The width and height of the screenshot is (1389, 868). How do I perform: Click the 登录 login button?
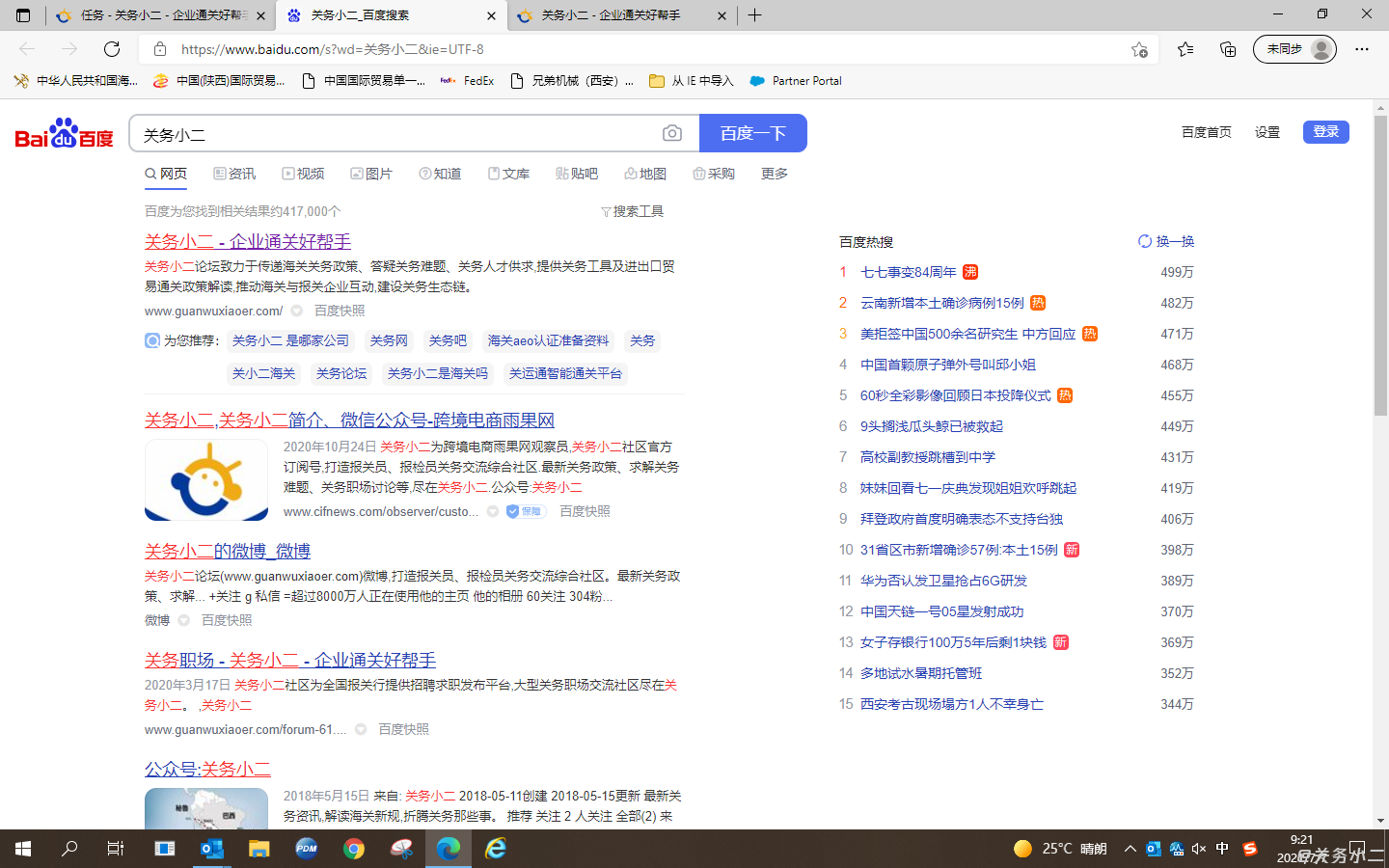click(x=1325, y=132)
